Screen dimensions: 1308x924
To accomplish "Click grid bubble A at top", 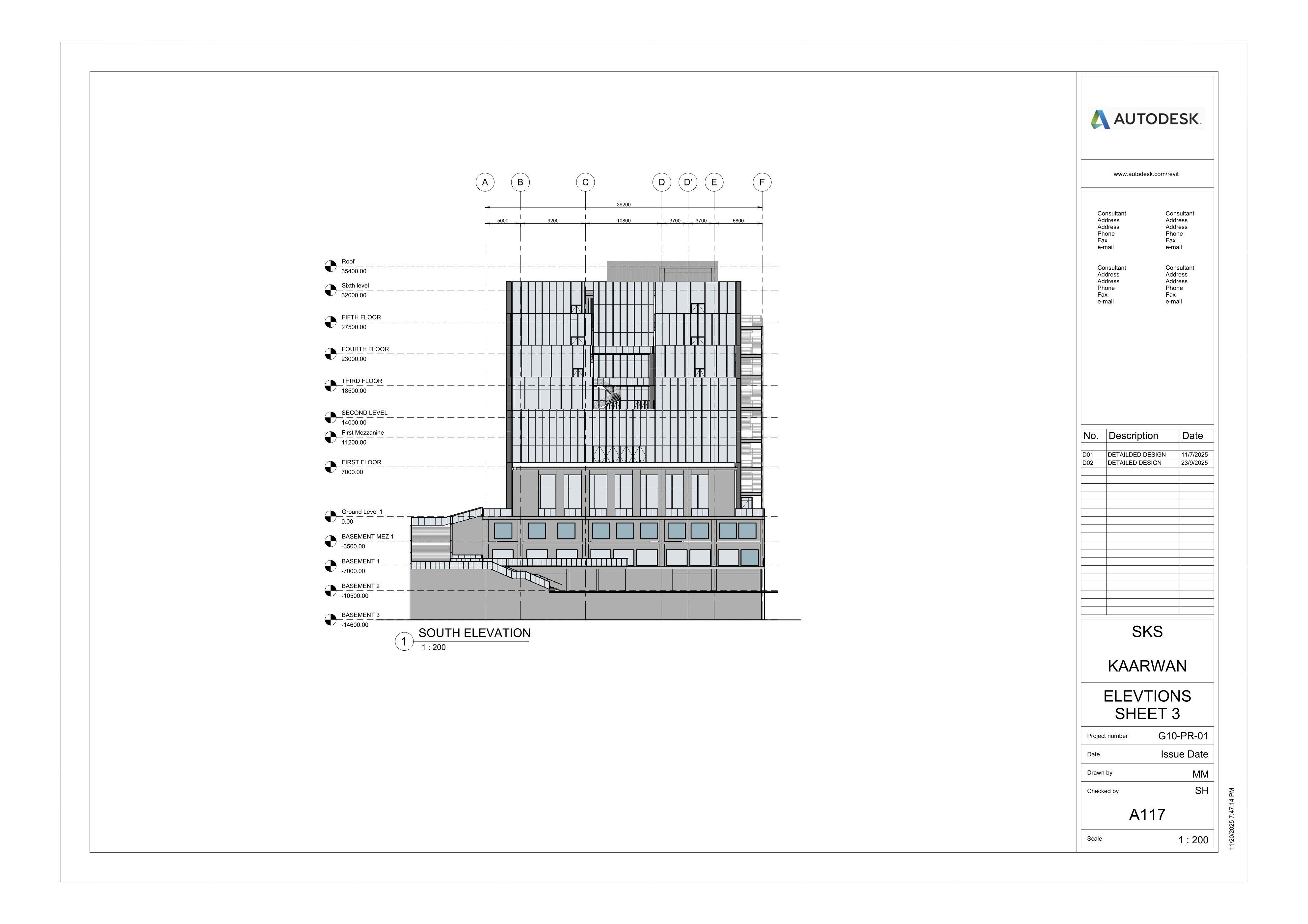I will 485,182.
